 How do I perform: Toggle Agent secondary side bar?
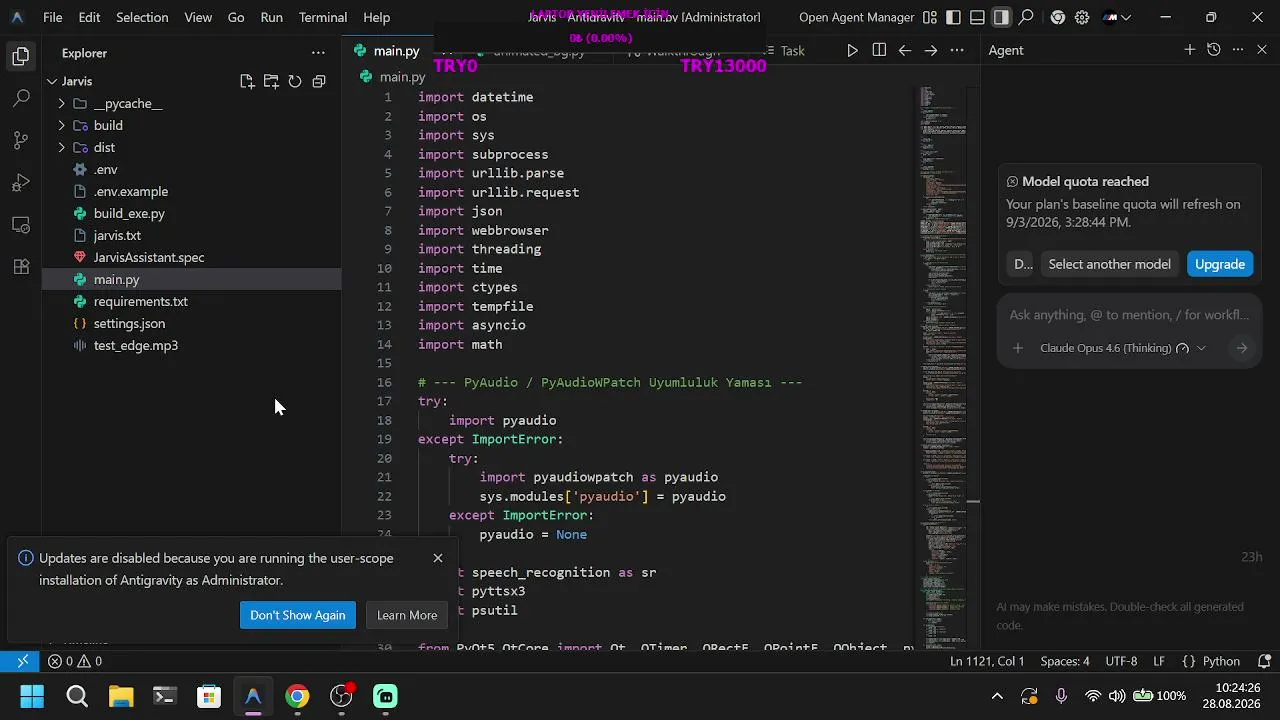(1002, 17)
